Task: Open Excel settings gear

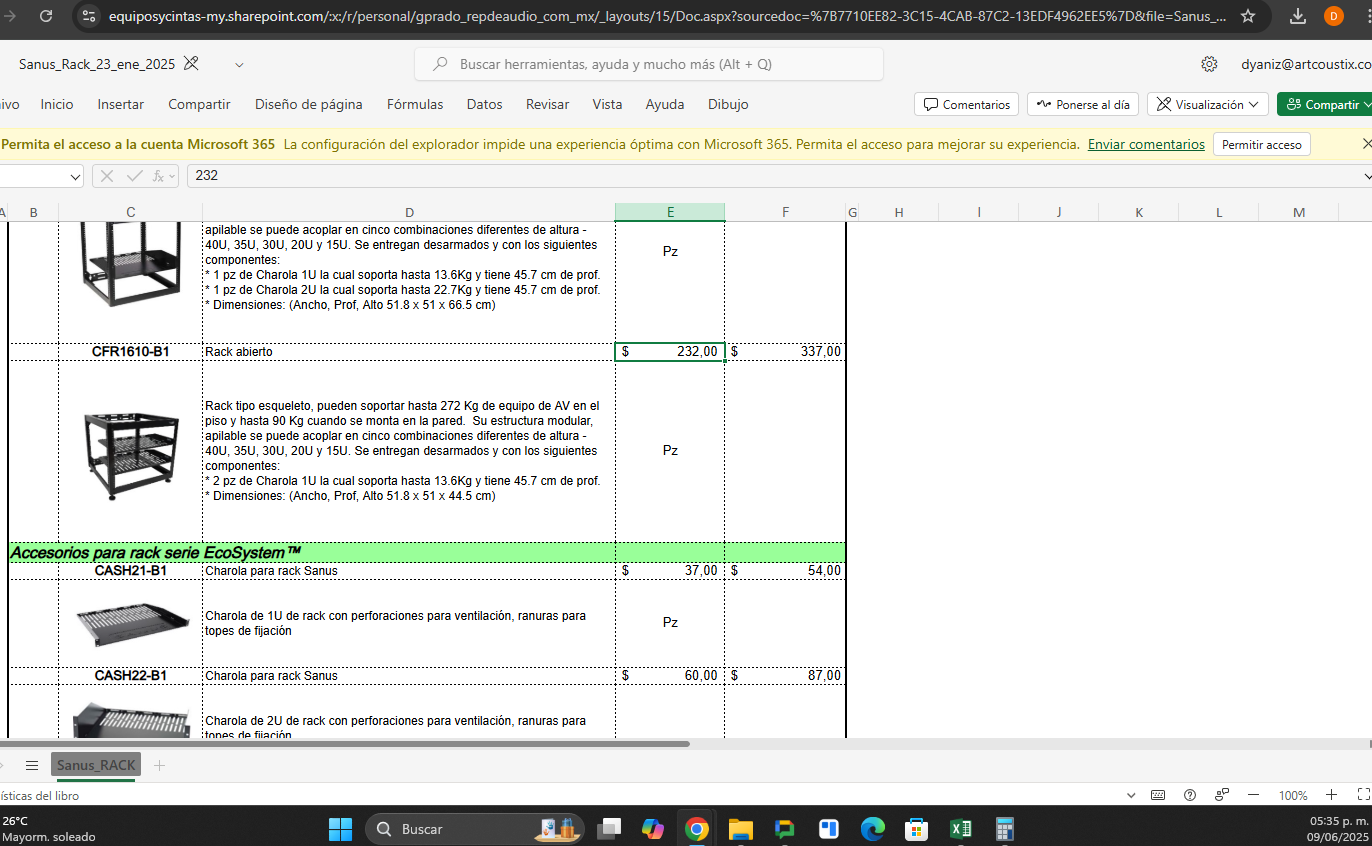Action: (1209, 64)
